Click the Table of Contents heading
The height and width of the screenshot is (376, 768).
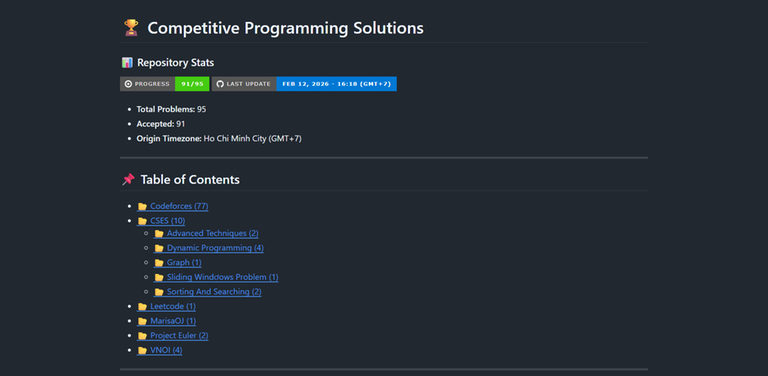pos(190,180)
